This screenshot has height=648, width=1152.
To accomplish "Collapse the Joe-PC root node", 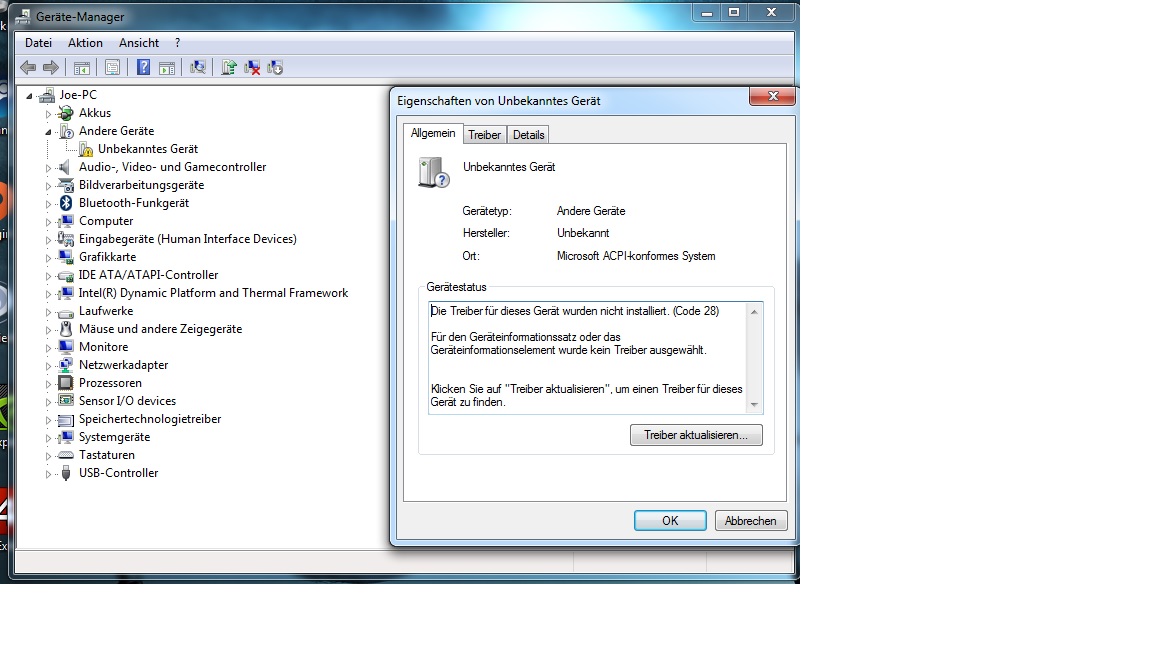I will tap(29, 96).
